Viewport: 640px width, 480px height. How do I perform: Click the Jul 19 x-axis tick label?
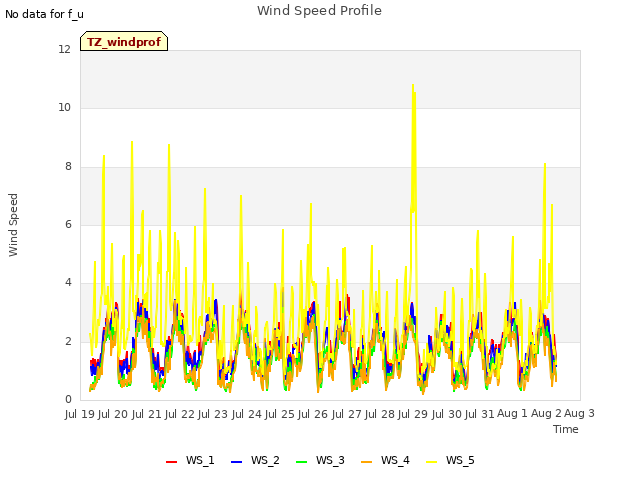pos(80,414)
